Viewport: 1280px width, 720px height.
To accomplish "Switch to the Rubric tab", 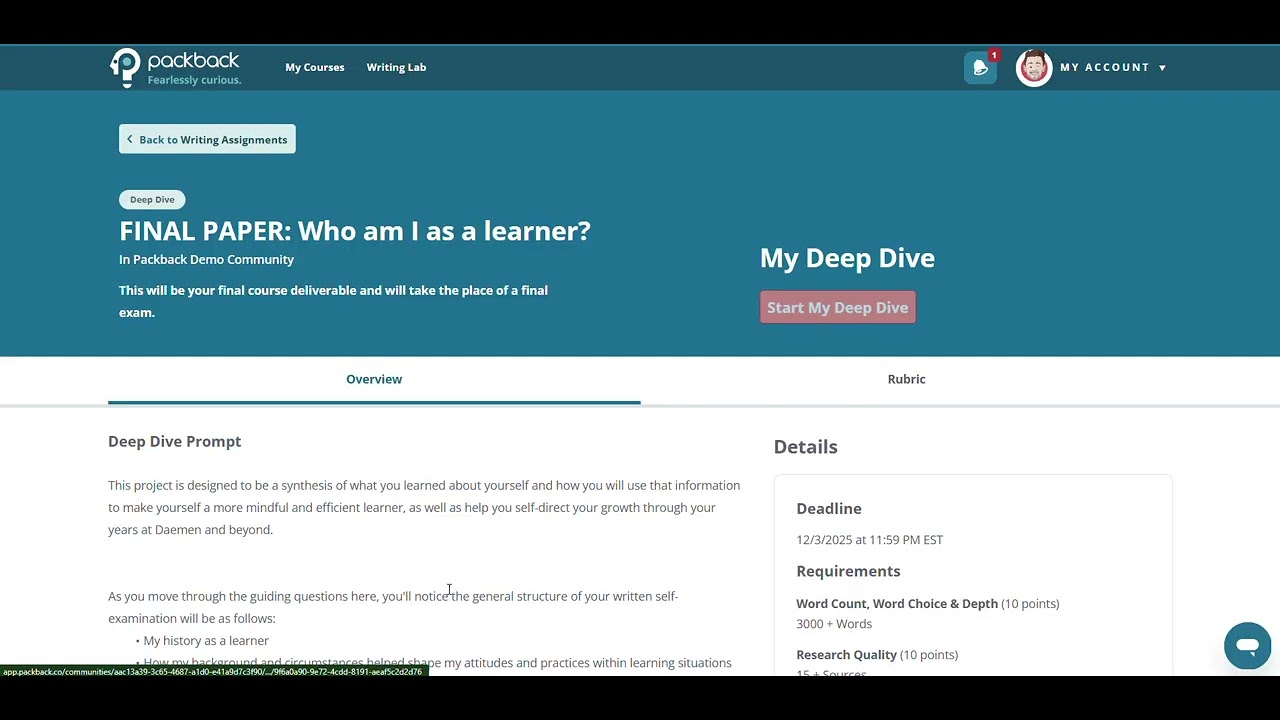I will pyautogui.click(x=906, y=379).
